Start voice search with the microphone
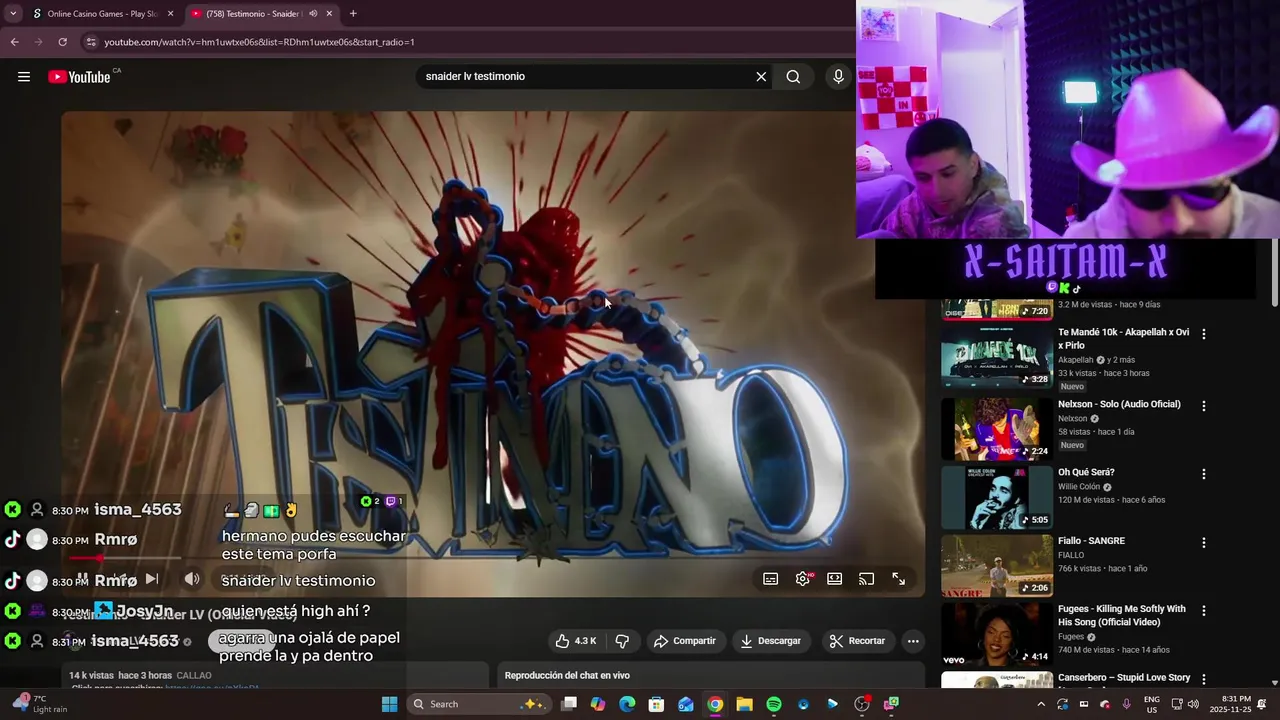Viewport: 1280px width, 720px height. click(838, 77)
